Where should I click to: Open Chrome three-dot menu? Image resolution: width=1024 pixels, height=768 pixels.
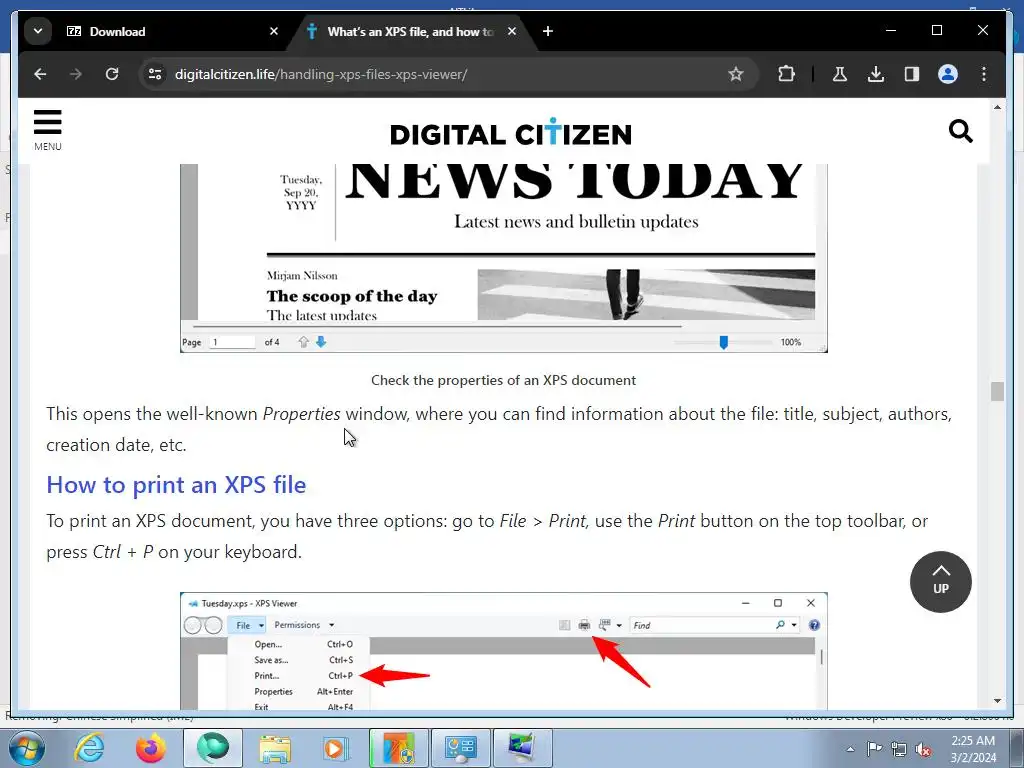(984, 74)
